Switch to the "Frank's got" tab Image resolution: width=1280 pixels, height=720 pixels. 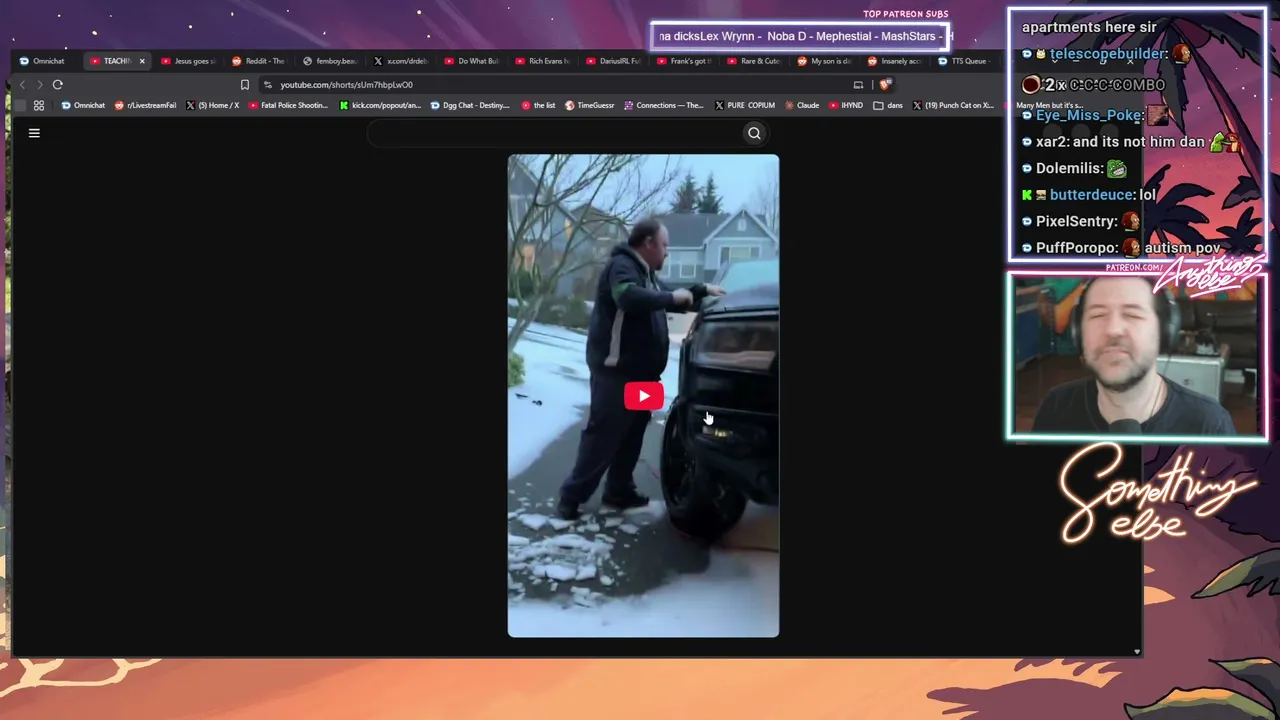tap(685, 61)
